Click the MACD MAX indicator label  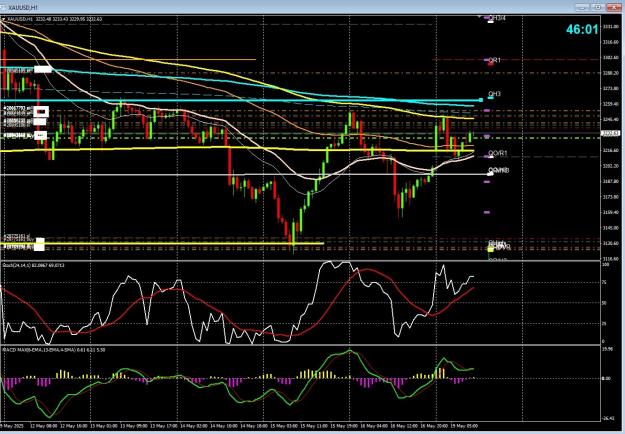[54, 350]
